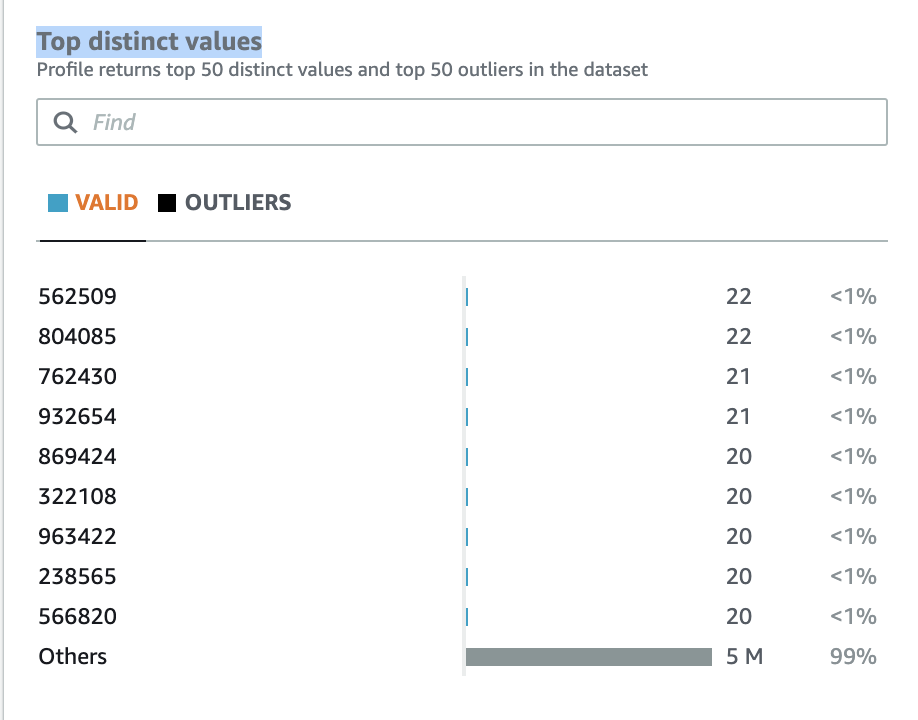Image resolution: width=918 pixels, height=720 pixels.
Task: Select the 562509 value row
Action: coord(457,296)
